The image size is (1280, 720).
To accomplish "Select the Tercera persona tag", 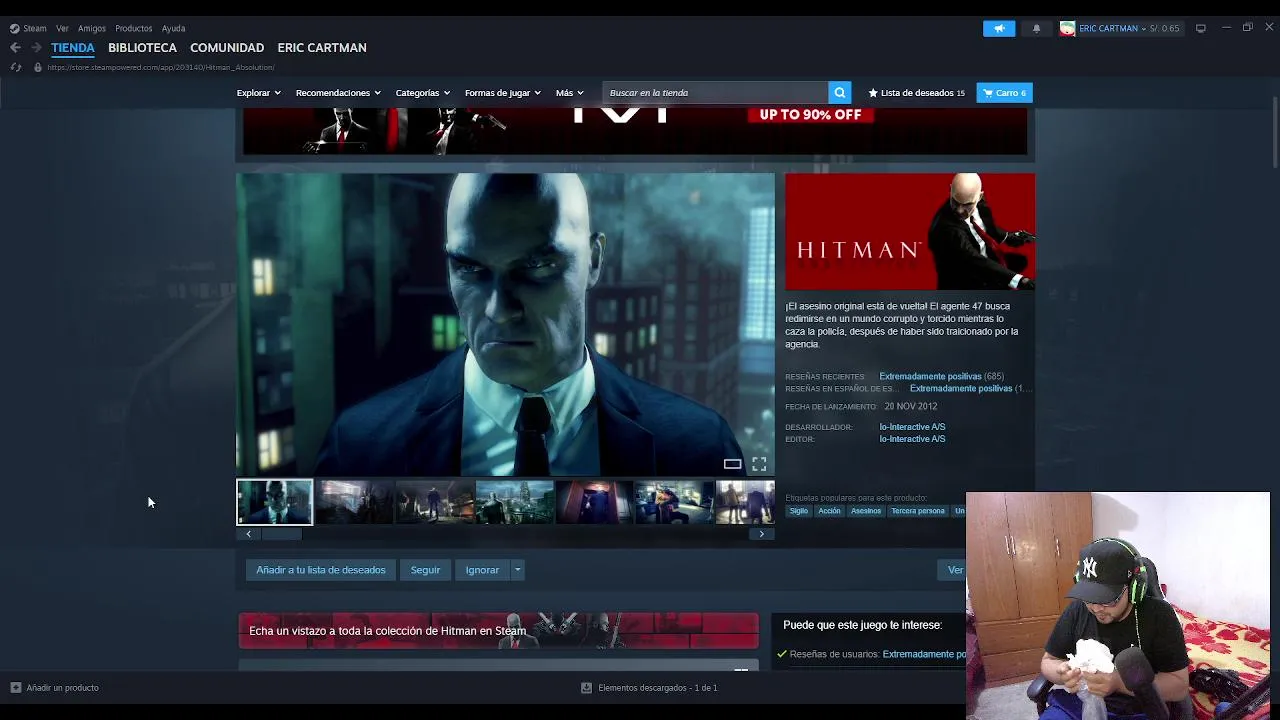I will pos(918,511).
